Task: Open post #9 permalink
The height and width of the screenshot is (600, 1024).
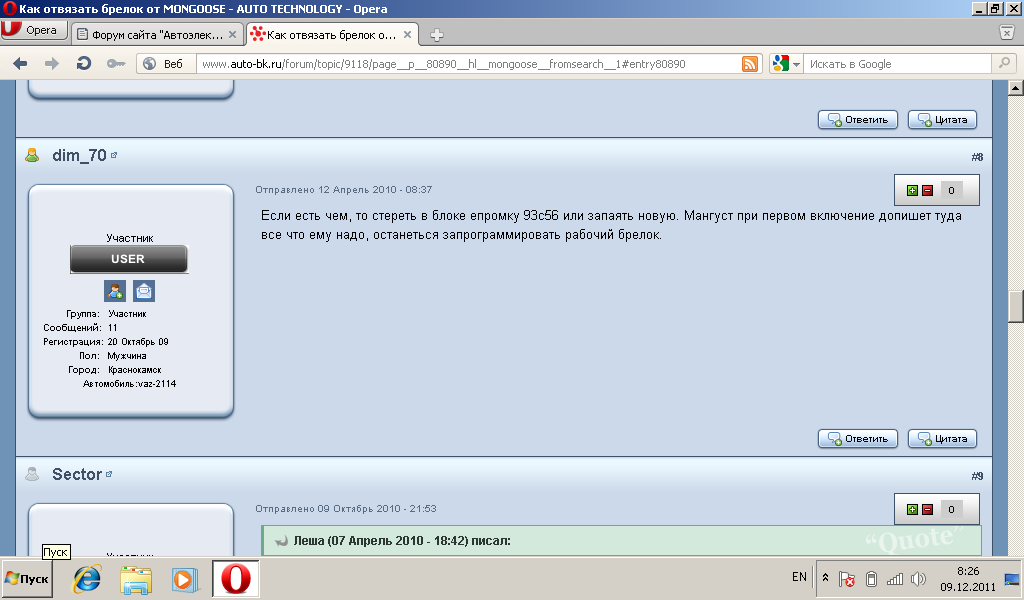Action: pos(977,476)
